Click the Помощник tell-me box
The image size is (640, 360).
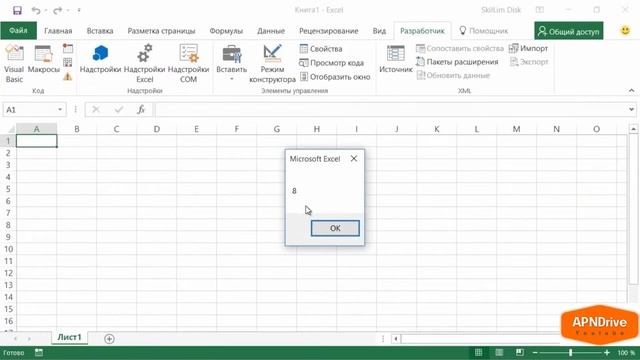click(484, 31)
